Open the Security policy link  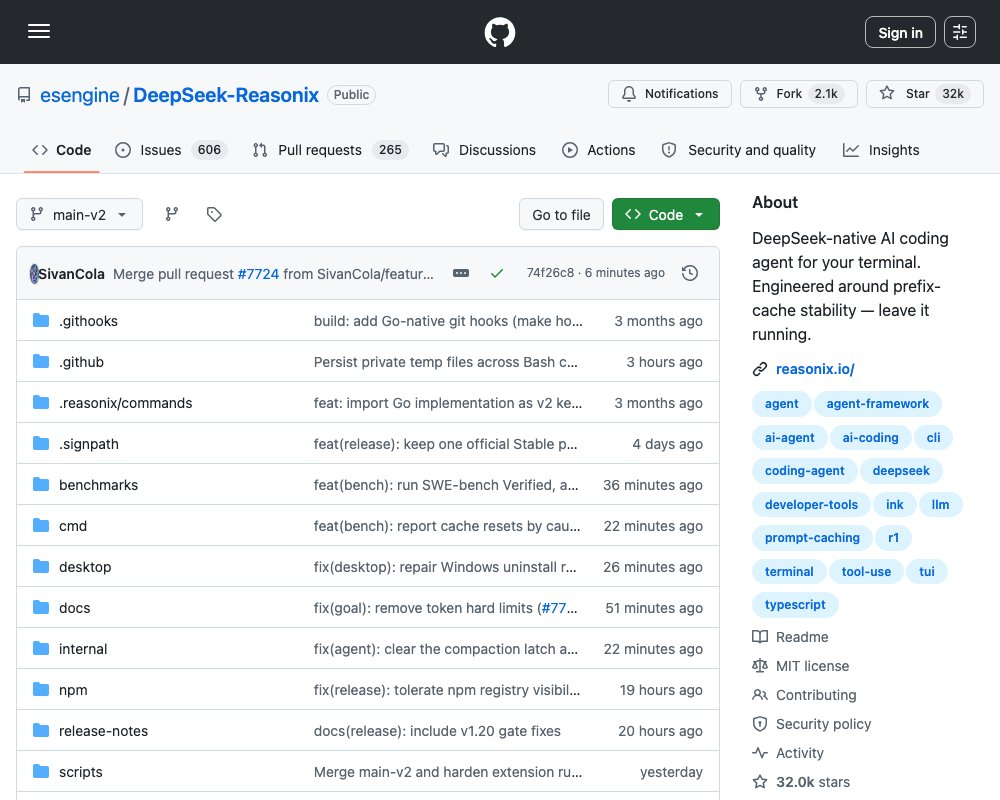(812, 724)
